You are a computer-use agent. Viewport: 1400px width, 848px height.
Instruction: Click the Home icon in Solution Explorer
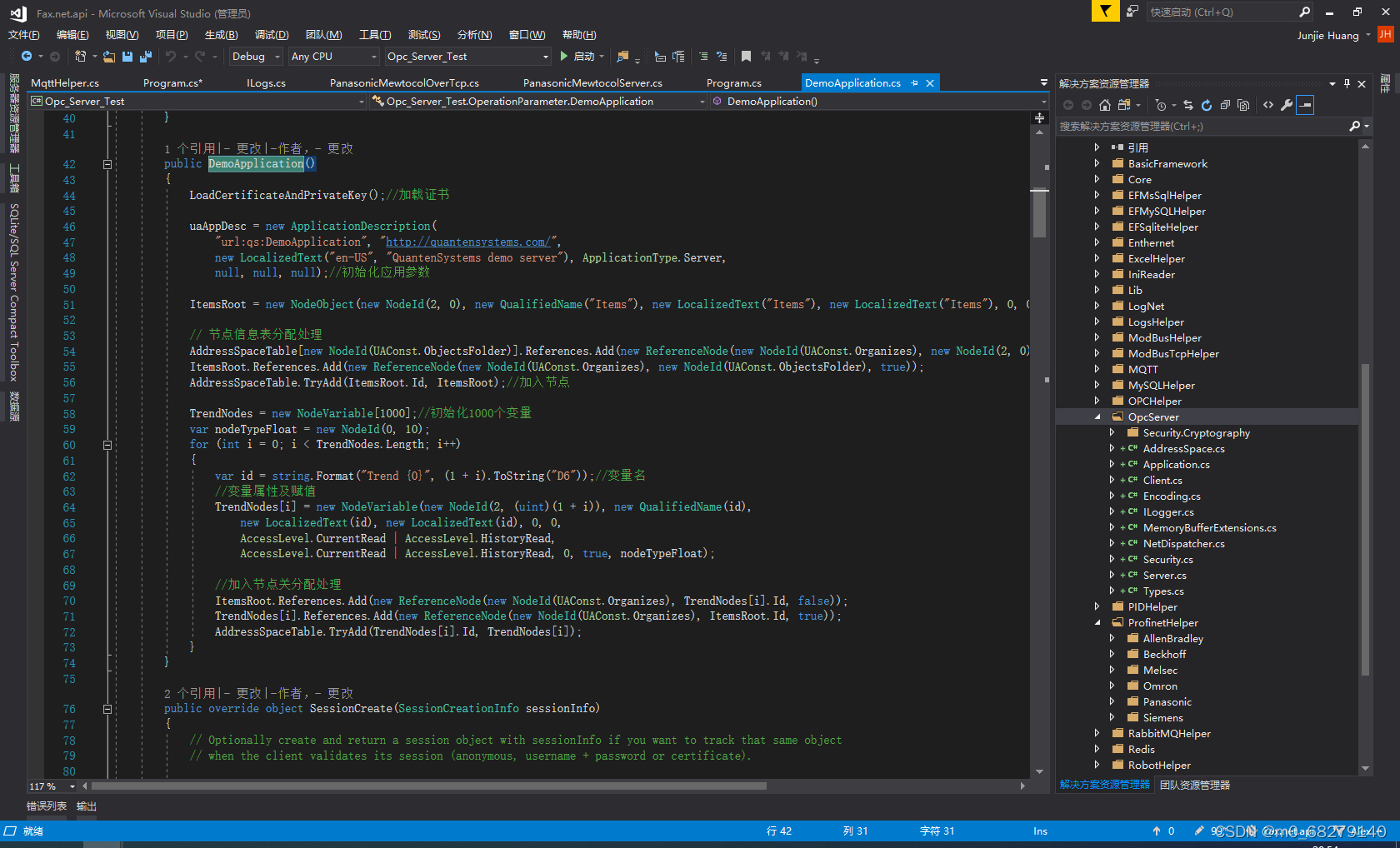(x=1105, y=105)
